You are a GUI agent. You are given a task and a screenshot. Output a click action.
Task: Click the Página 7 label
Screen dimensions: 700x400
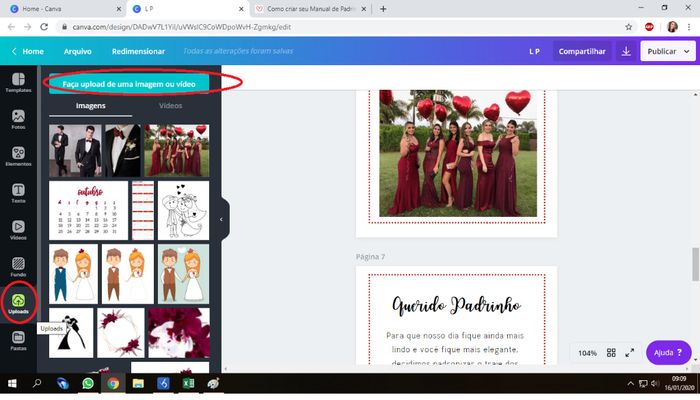370,256
